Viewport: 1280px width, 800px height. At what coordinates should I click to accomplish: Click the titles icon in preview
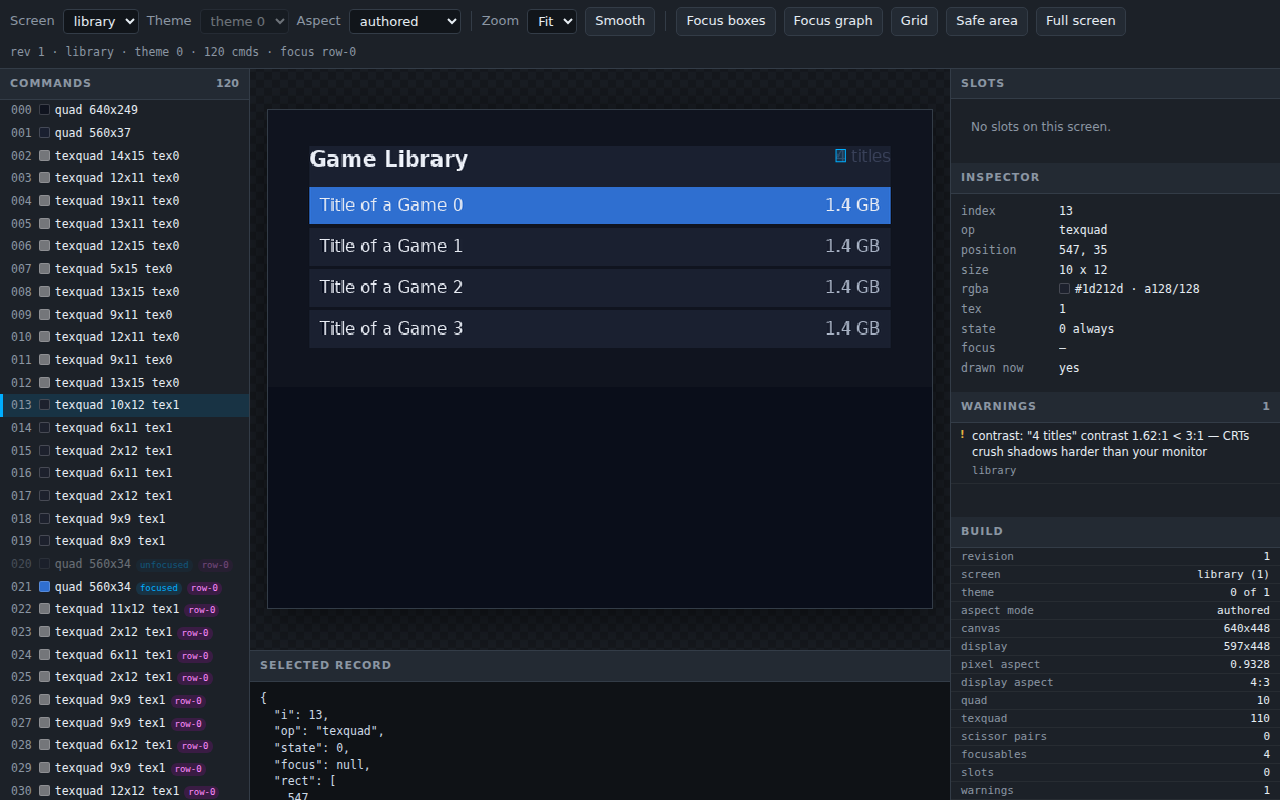(x=840, y=155)
